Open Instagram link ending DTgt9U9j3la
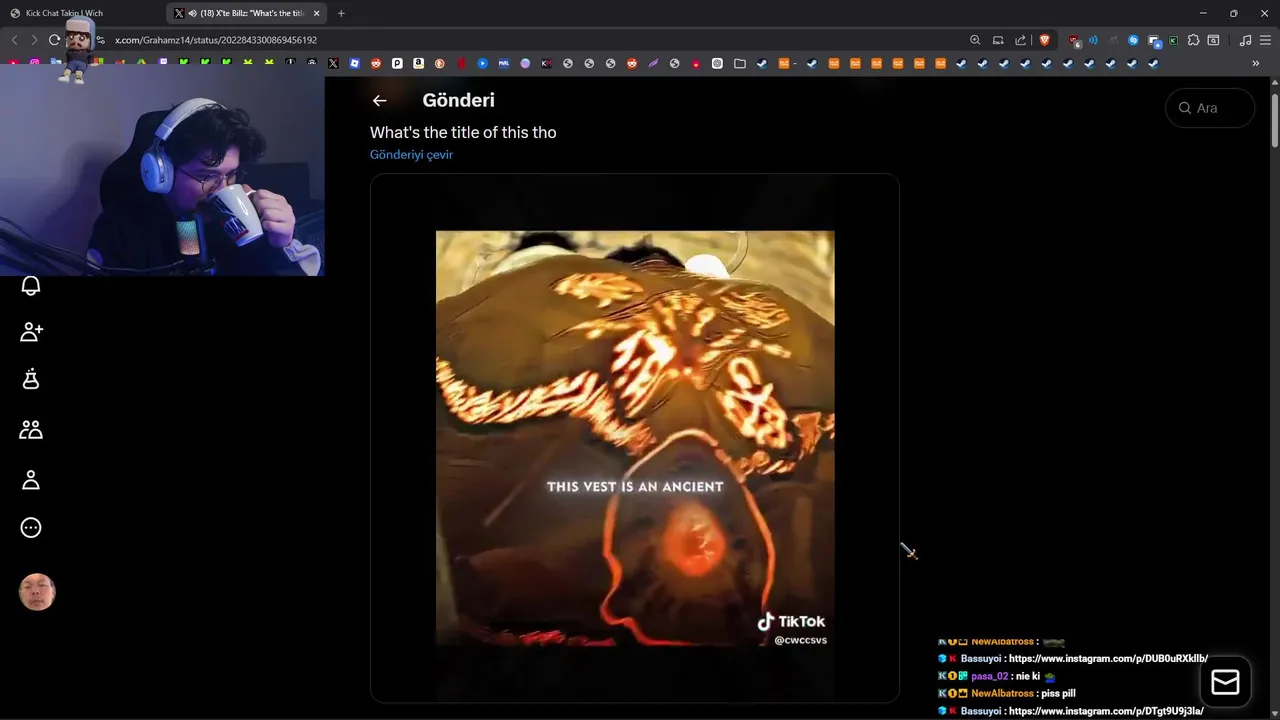The image size is (1280, 720). point(1106,711)
